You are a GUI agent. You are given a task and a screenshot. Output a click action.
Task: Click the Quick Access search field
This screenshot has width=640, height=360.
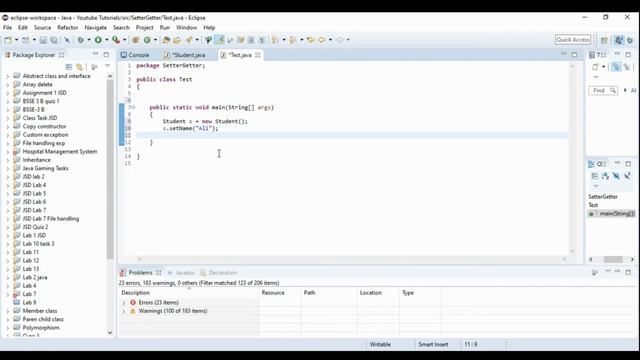[x=573, y=40]
